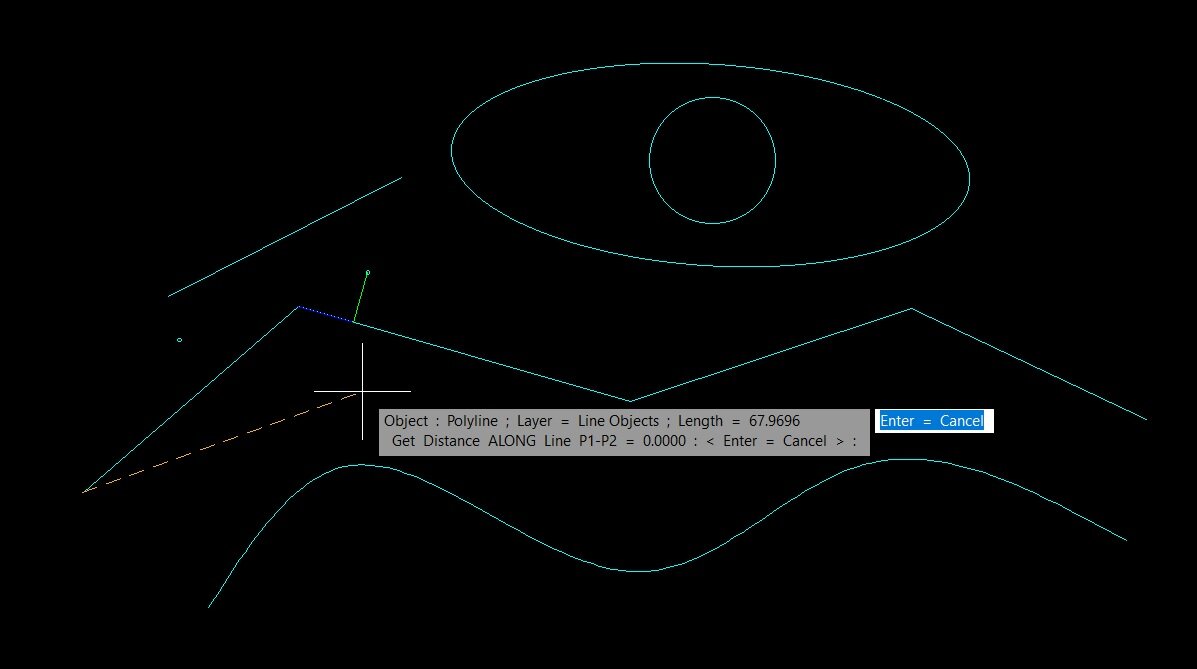The width and height of the screenshot is (1197, 669).
Task: Select the straight diagonal line left of the ellipse
Action: pyautogui.click(x=285, y=237)
